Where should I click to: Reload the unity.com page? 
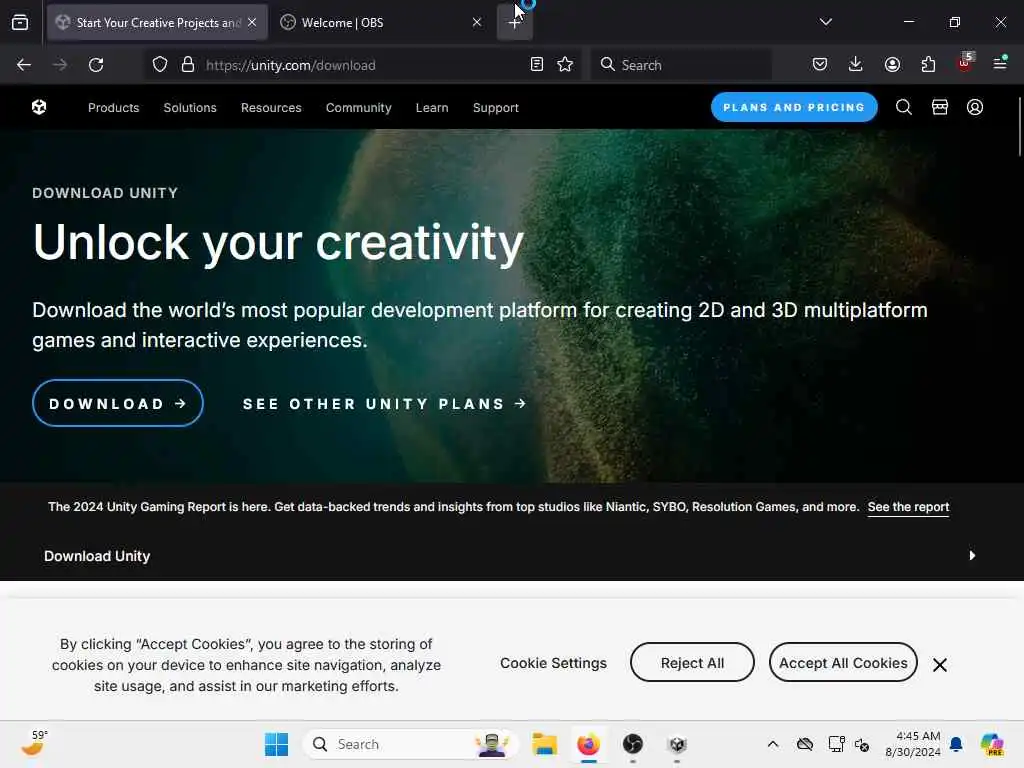tap(96, 65)
